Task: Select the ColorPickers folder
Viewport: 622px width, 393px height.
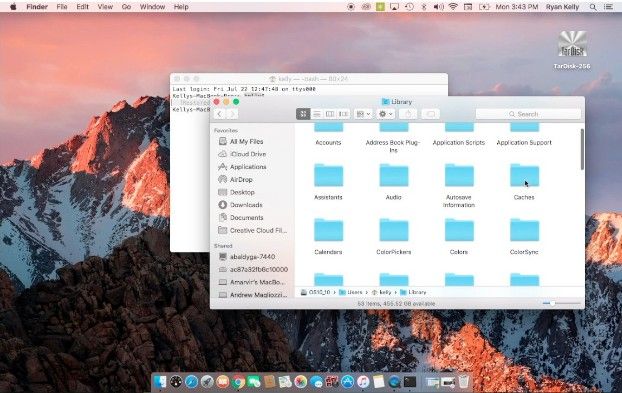Action: coord(394,230)
